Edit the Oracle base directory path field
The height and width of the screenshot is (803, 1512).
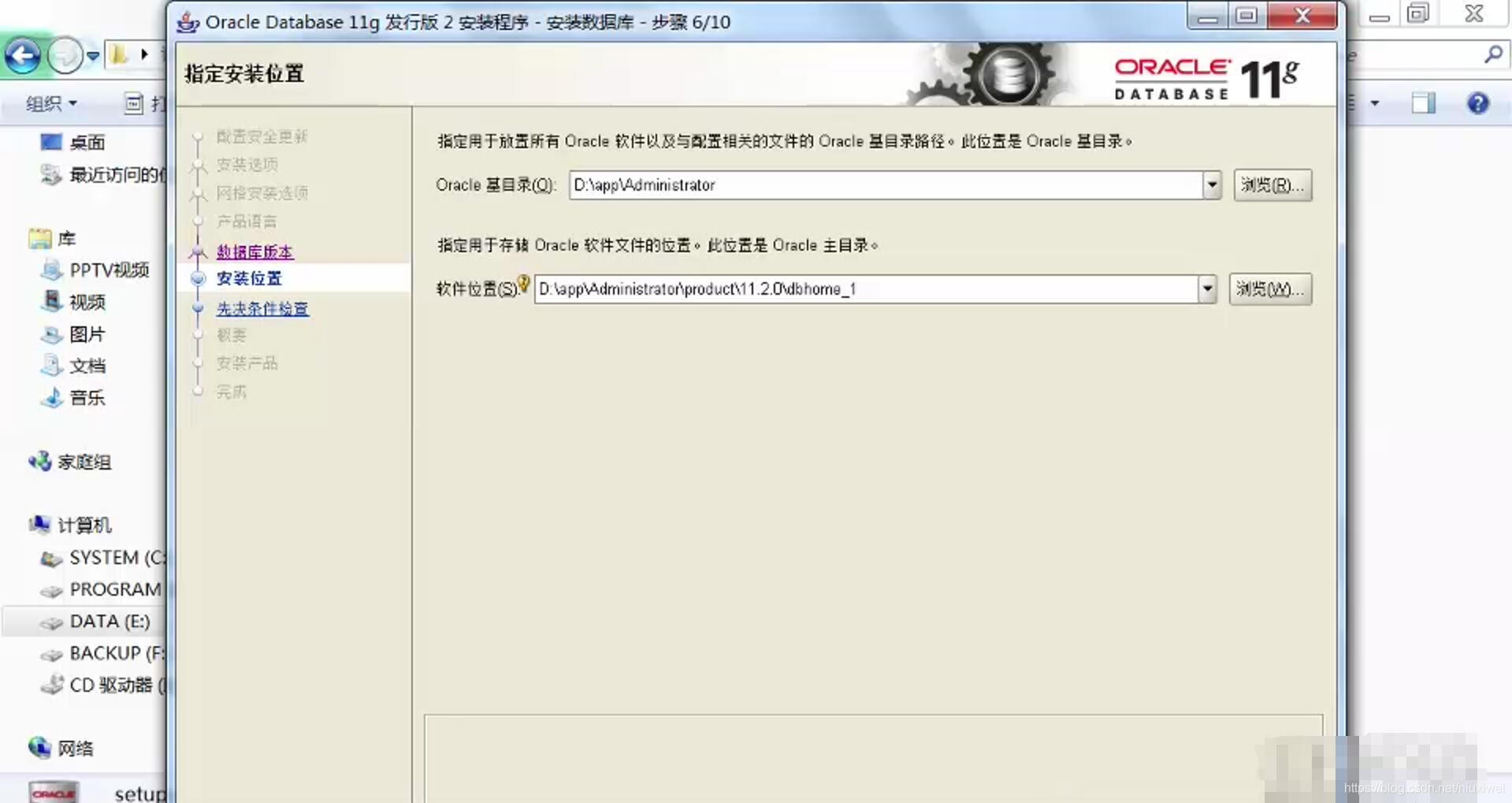(x=886, y=185)
